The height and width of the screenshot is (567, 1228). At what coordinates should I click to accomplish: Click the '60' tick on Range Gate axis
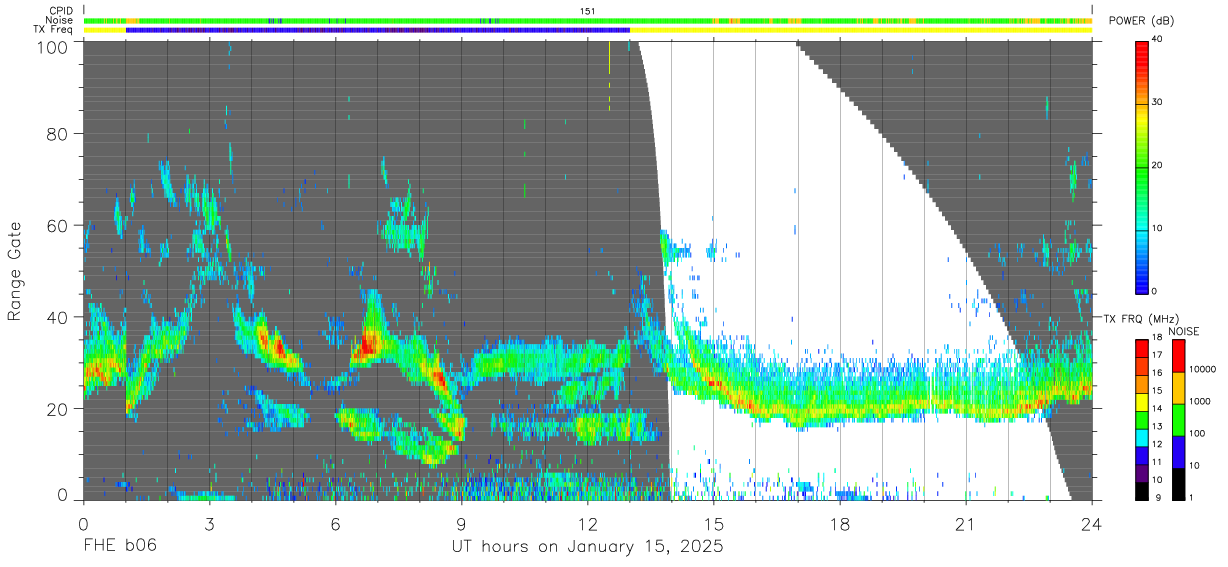58,226
